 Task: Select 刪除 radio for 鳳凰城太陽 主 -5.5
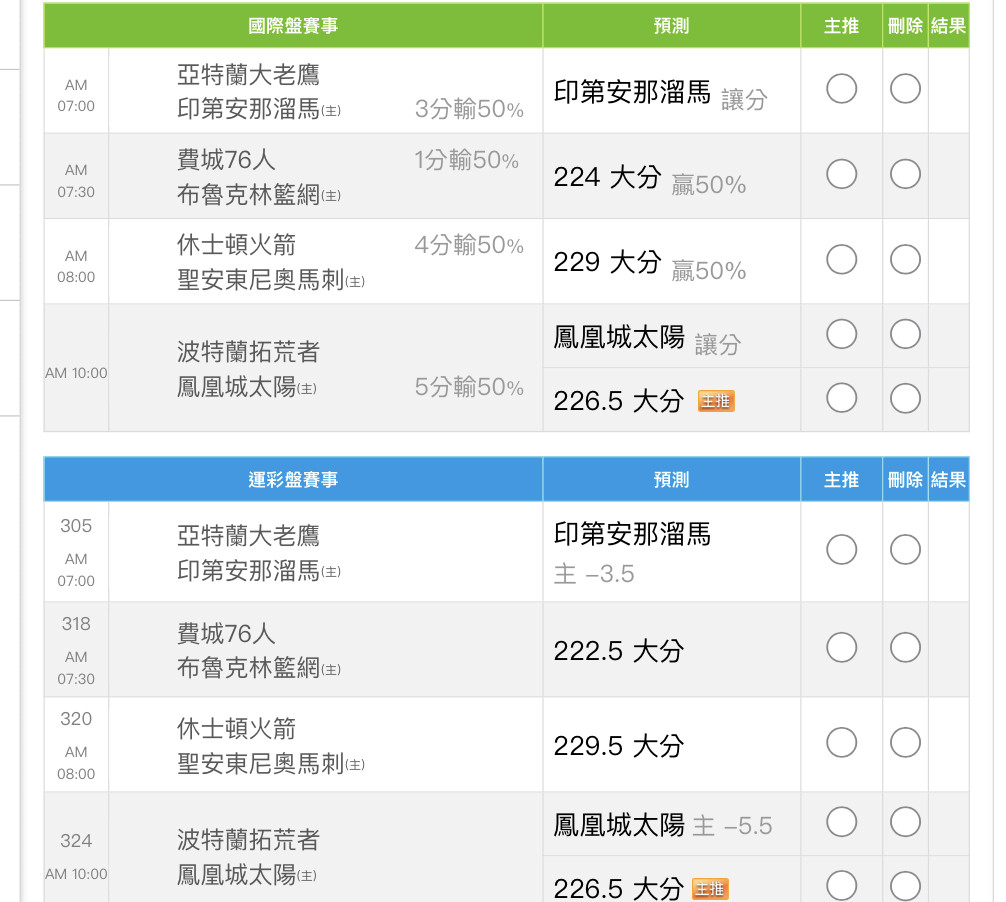click(x=905, y=822)
